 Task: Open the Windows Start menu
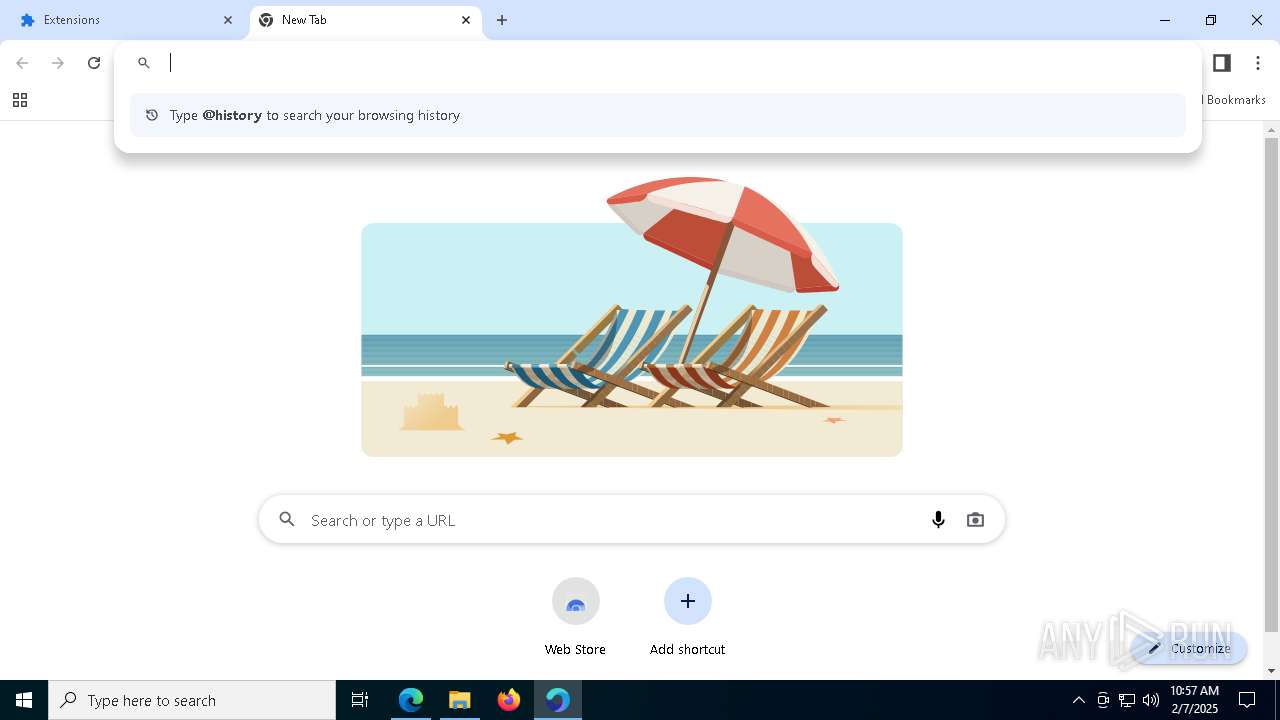pyautogui.click(x=24, y=700)
